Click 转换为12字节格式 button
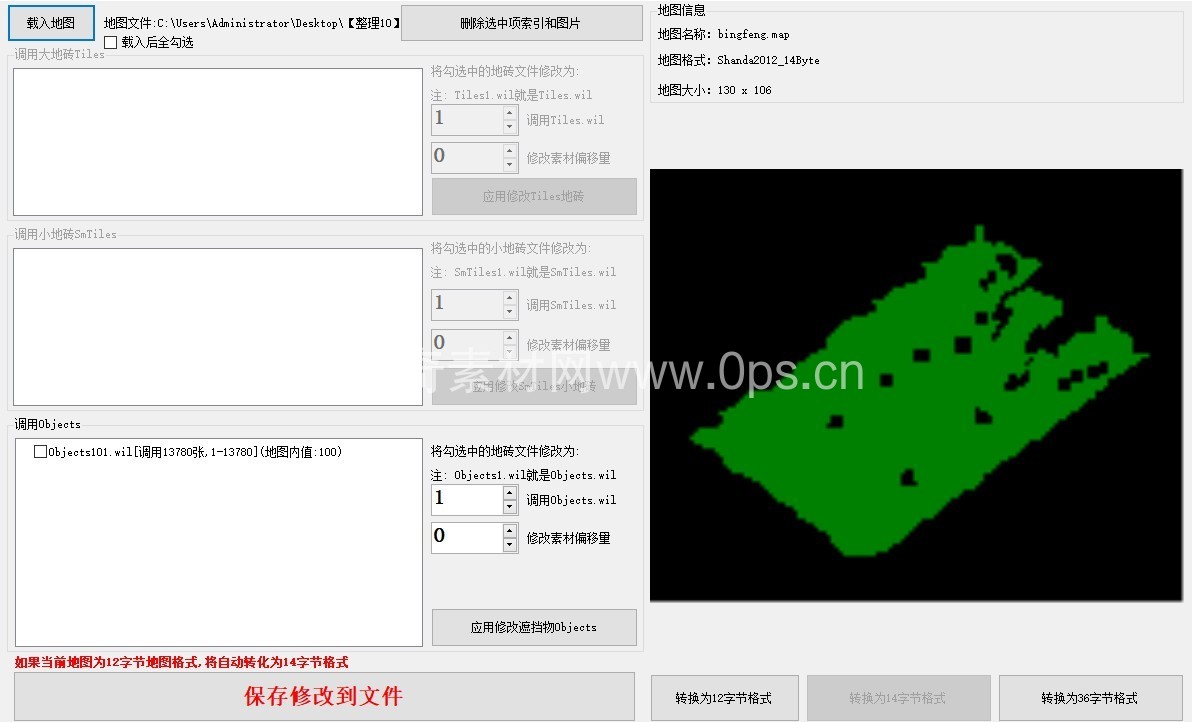 (x=723, y=698)
